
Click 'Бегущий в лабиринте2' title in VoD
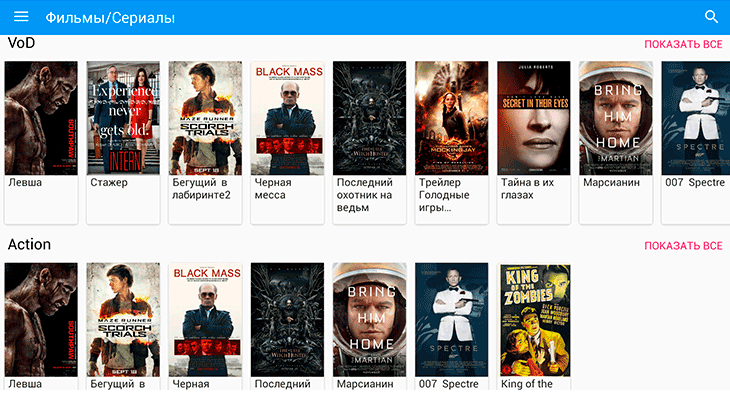(x=201, y=189)
